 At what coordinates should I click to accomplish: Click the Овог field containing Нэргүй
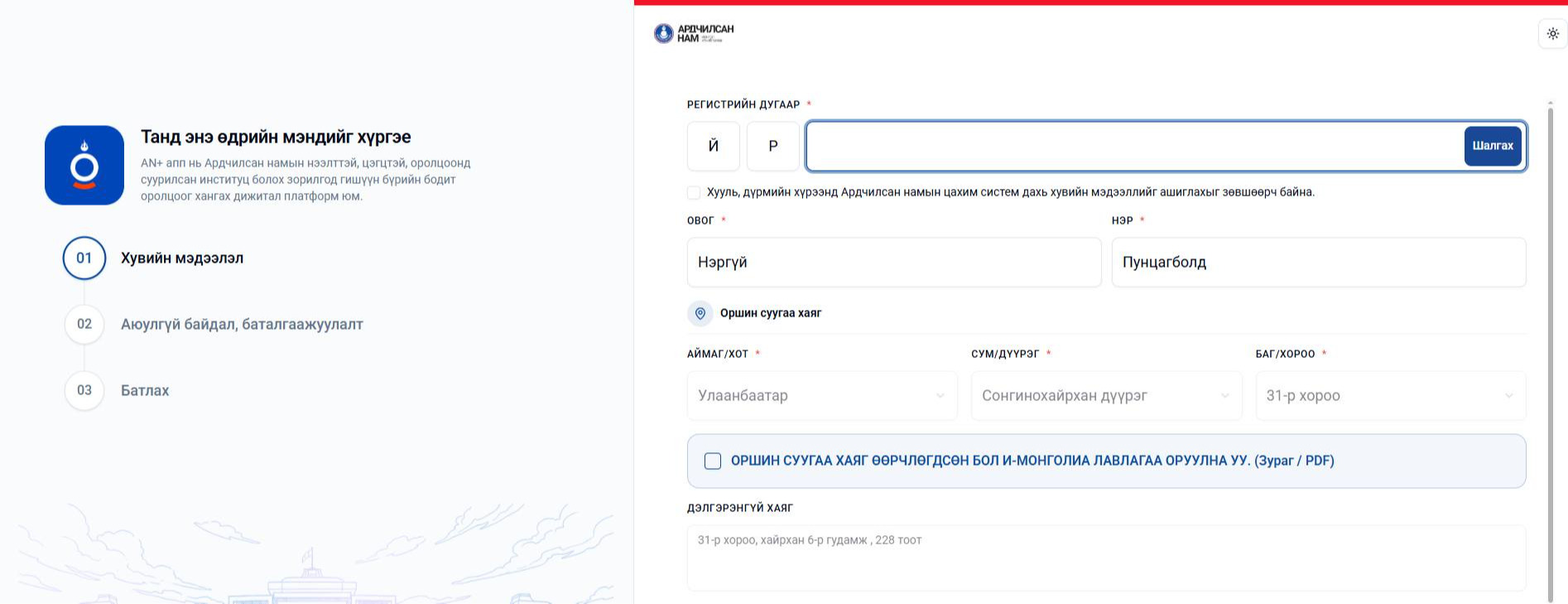coord(894,263)
